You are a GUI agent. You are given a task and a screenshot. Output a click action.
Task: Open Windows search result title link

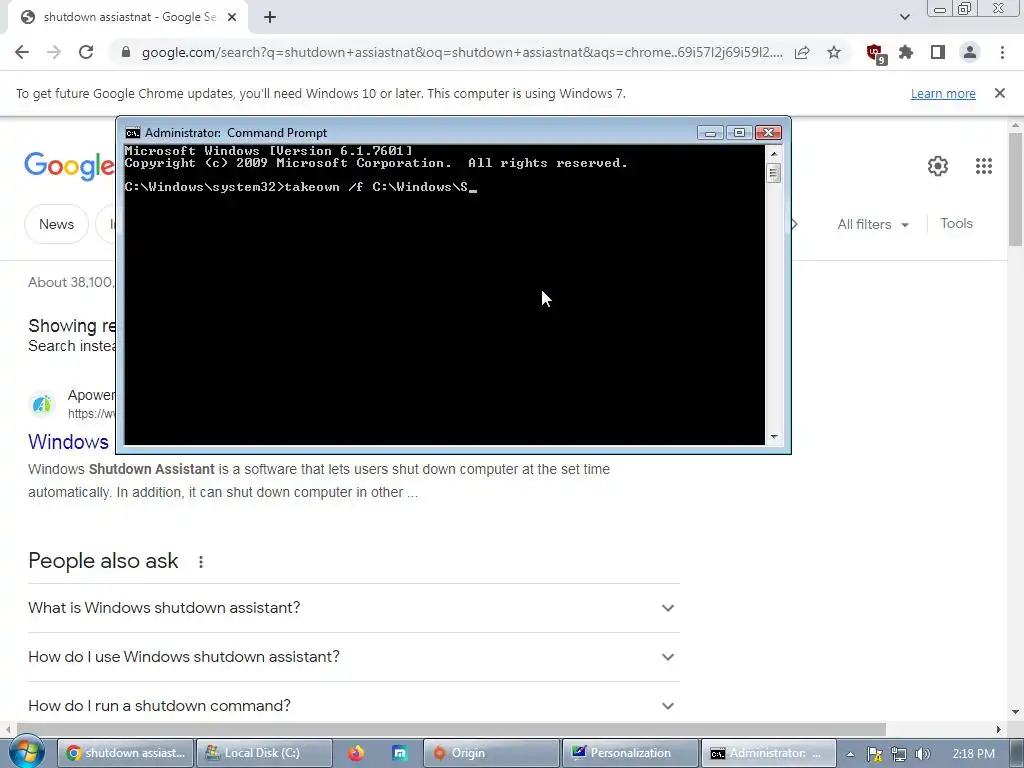pos(69,441)
